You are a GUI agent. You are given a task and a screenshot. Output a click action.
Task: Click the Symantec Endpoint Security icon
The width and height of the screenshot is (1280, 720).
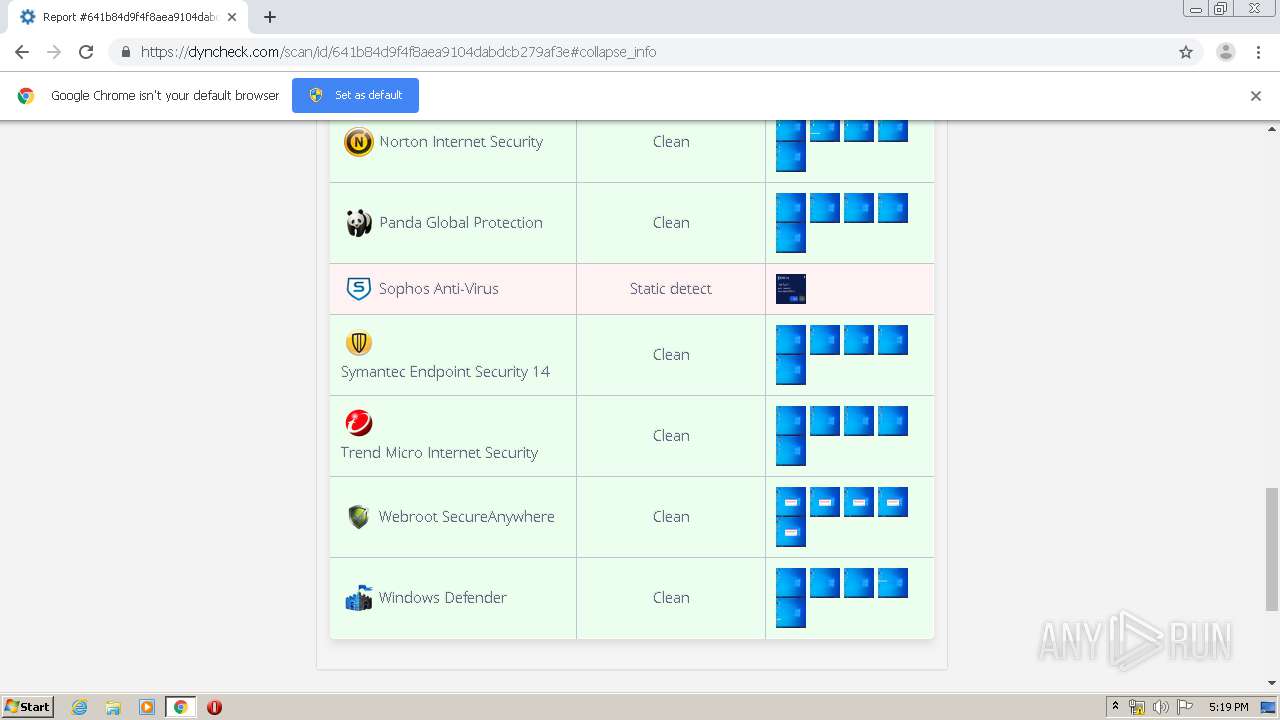tap(359, 343)
